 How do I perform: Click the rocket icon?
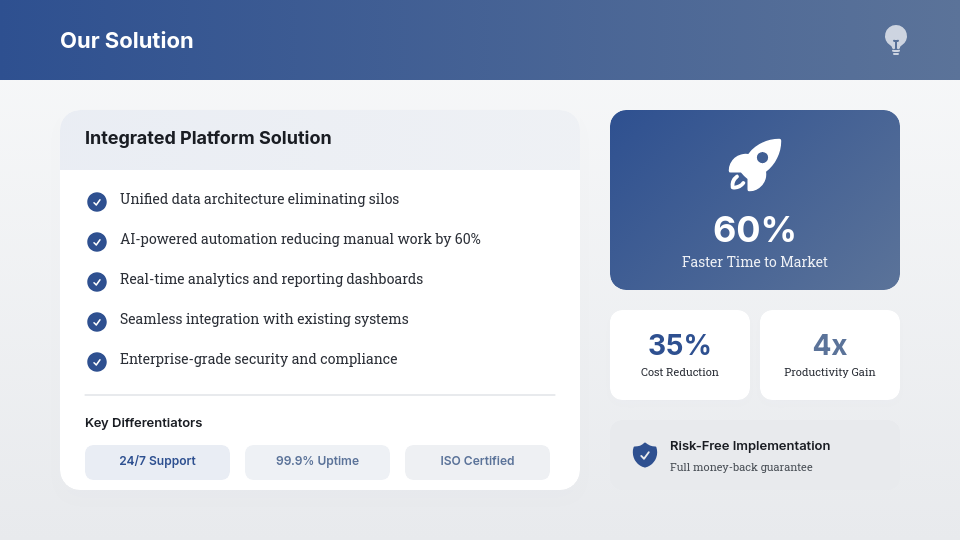(x=755, y=165)
